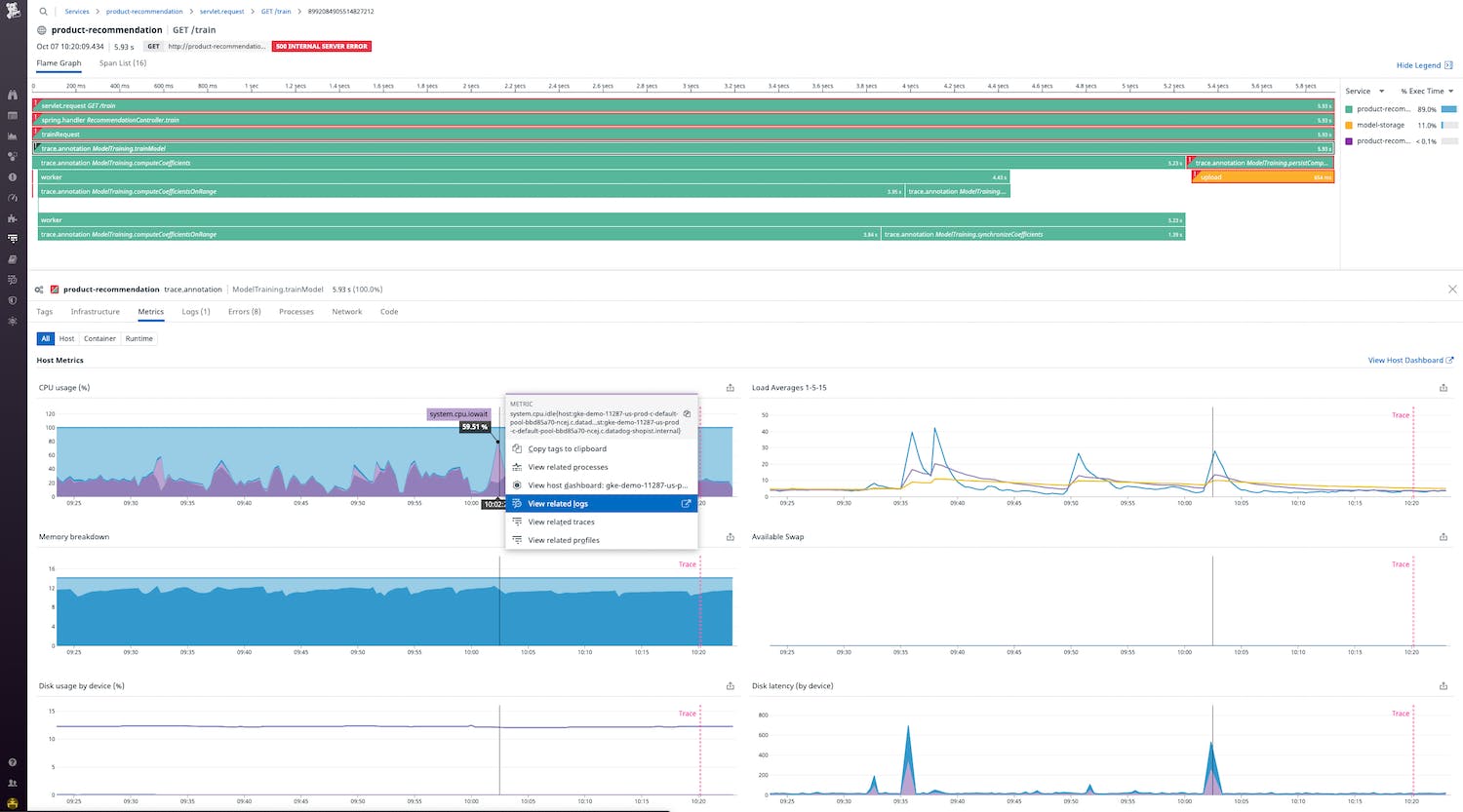This screenshot has width=1463, height=812.
Task: Switch metrics filter to Host
Action: pyautogui.click(x=66, y=338)
